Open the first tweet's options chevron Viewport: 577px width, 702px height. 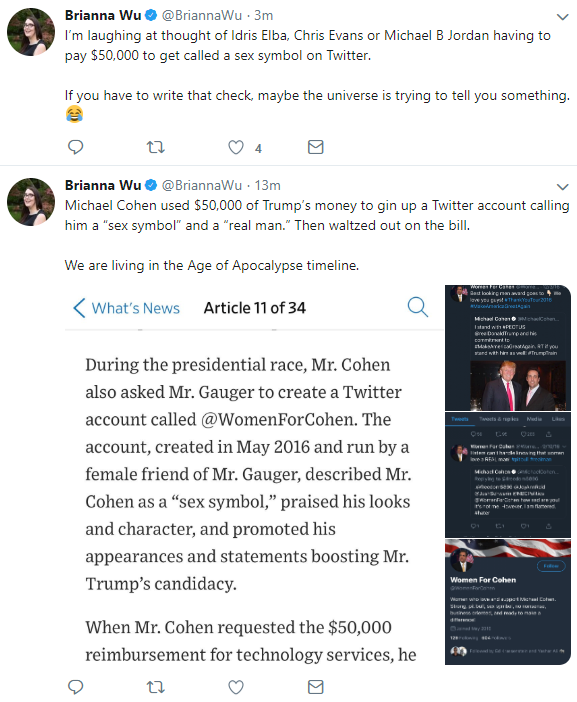pyautogui.click(x=562, y=17)
